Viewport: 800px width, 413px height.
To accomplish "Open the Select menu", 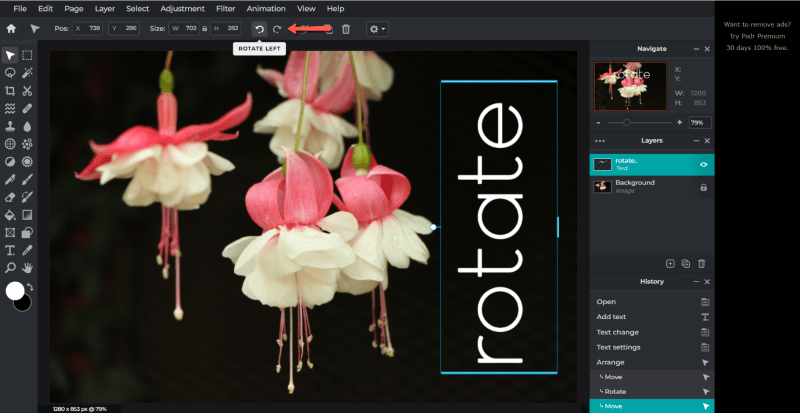I will (138, 9).
